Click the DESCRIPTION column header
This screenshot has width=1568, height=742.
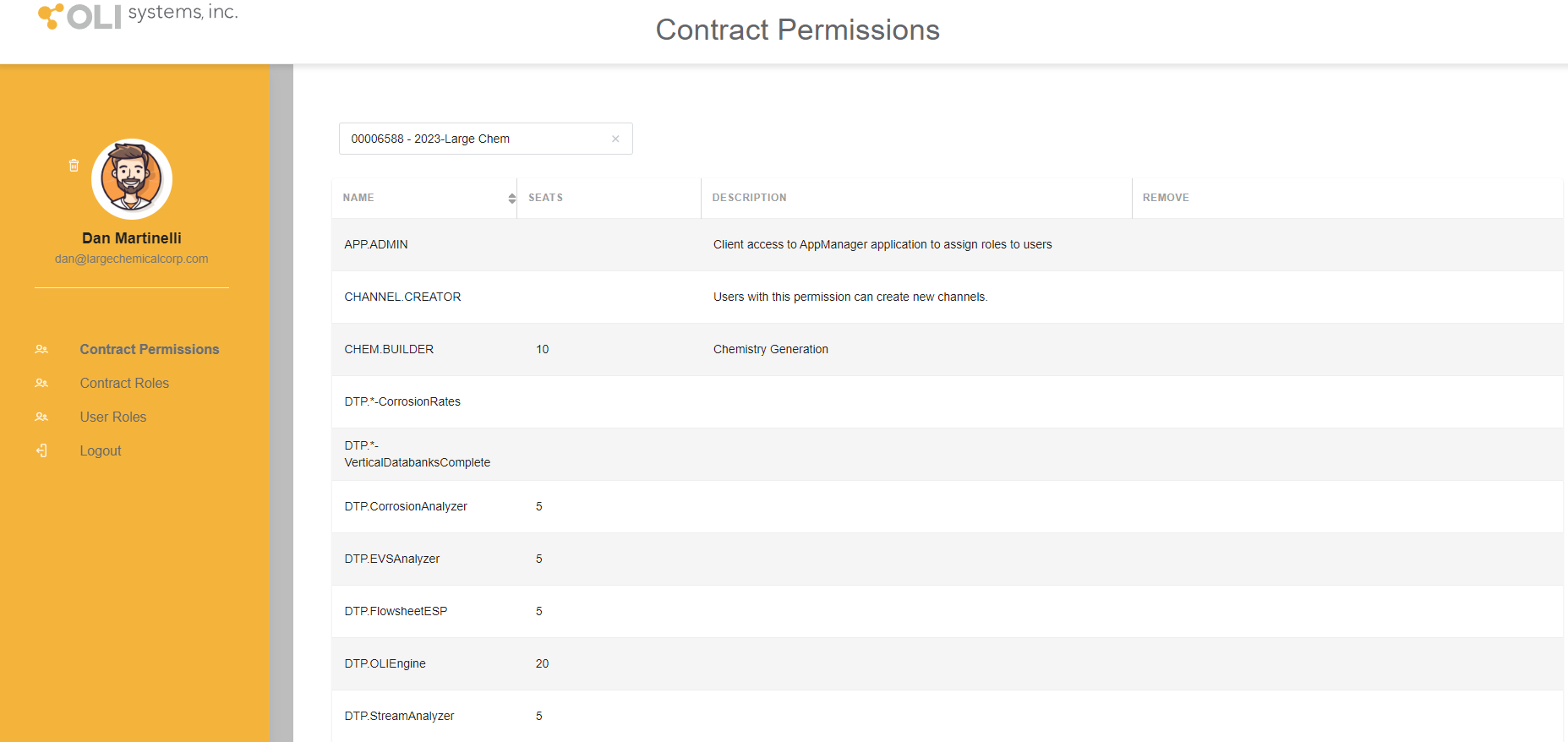750,198
